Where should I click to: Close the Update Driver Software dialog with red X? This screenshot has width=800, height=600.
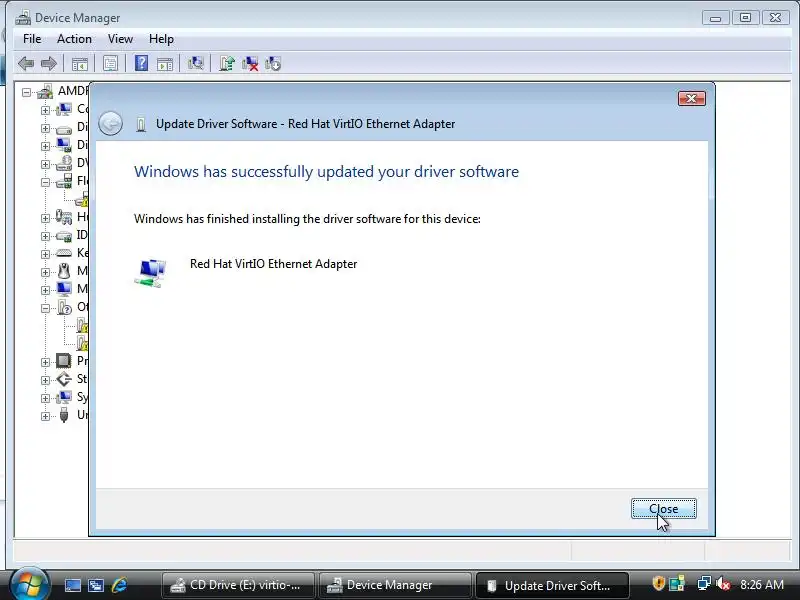pos(691,98)
